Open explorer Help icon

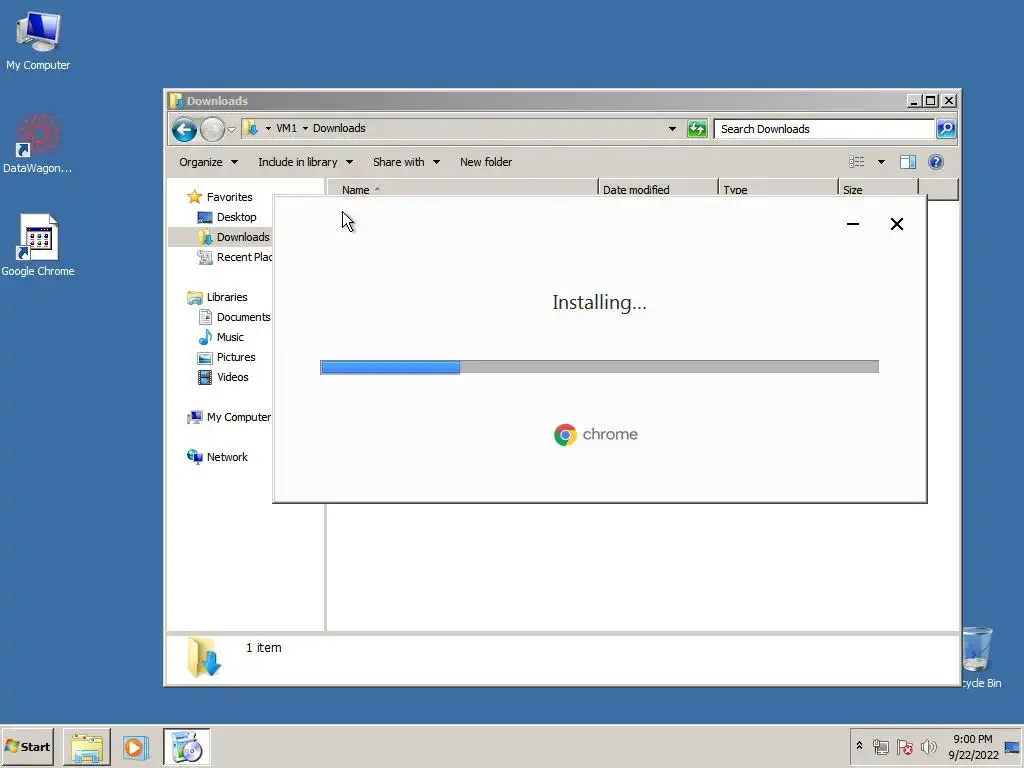pos(935,162)
